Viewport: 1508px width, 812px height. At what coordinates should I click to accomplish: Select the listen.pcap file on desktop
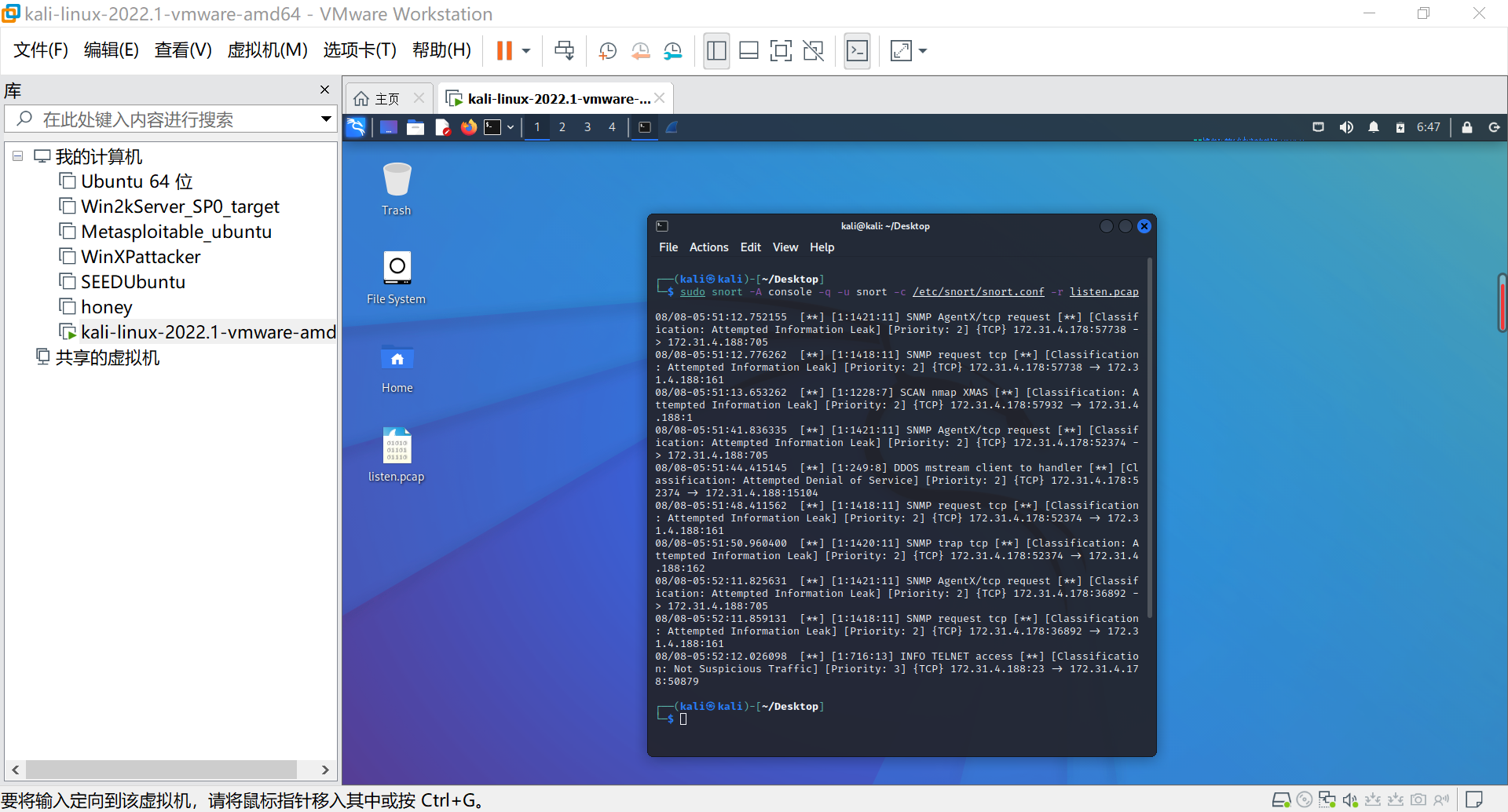[397, 455]
